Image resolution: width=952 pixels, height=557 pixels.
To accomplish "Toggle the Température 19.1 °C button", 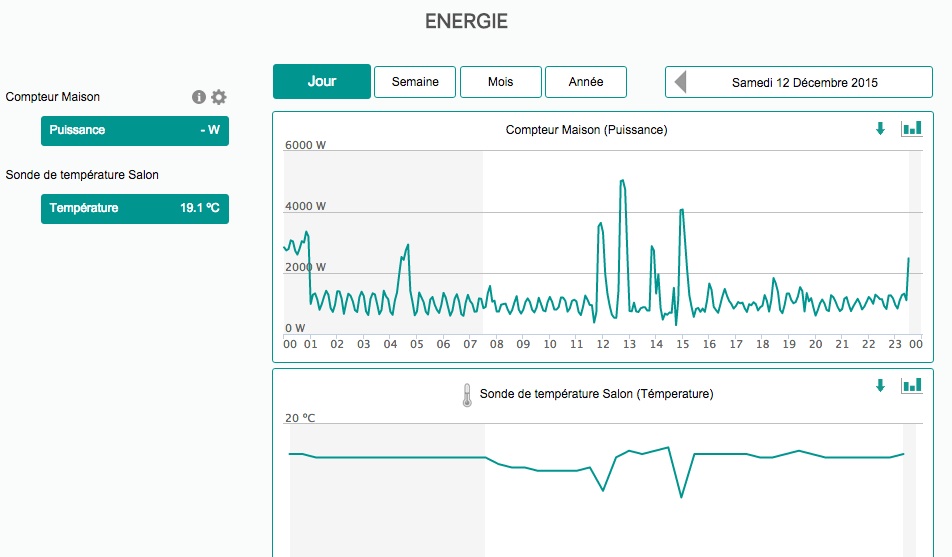I will pos(135,208).
